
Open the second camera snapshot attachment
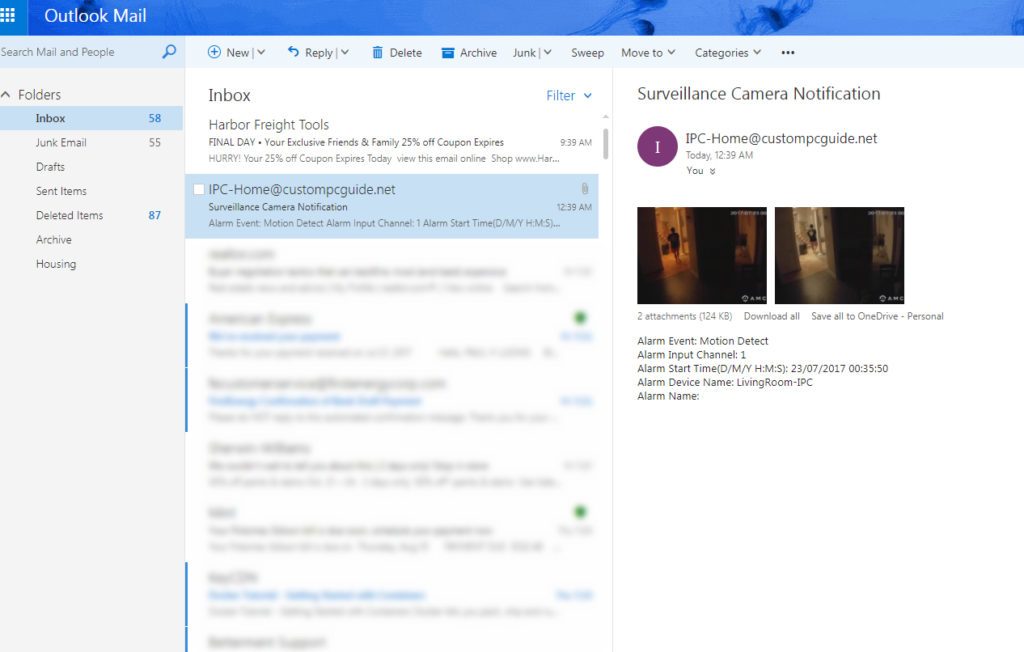click(x=839, y=255)
